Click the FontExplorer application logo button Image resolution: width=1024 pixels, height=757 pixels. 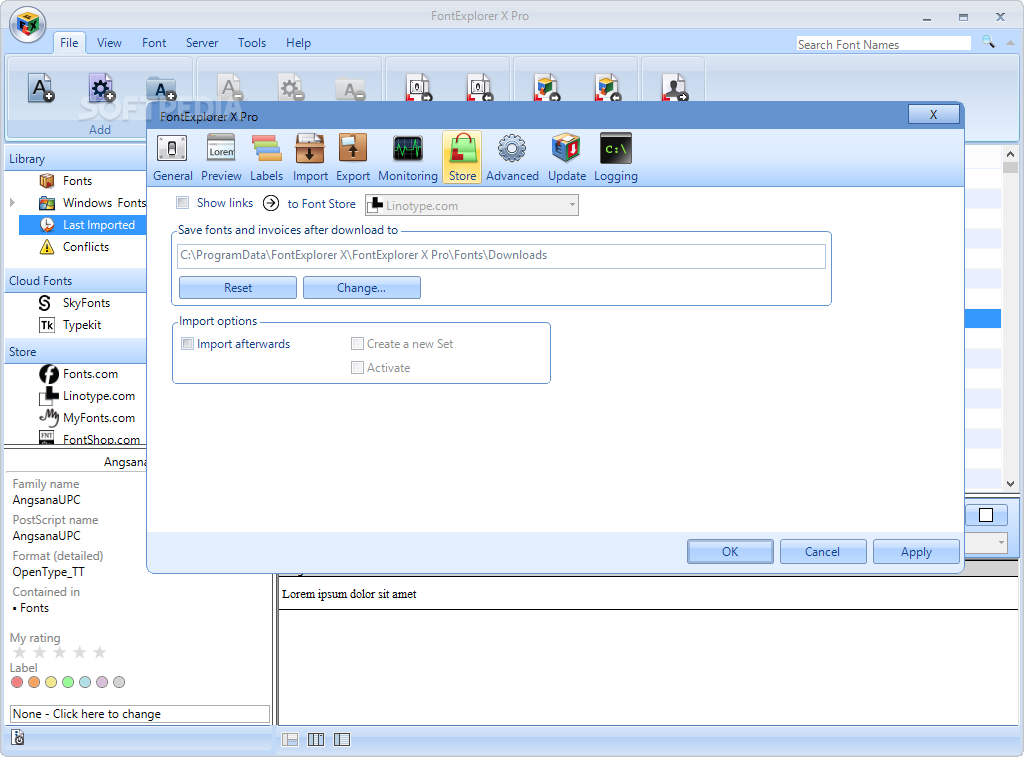pos(27,25)
